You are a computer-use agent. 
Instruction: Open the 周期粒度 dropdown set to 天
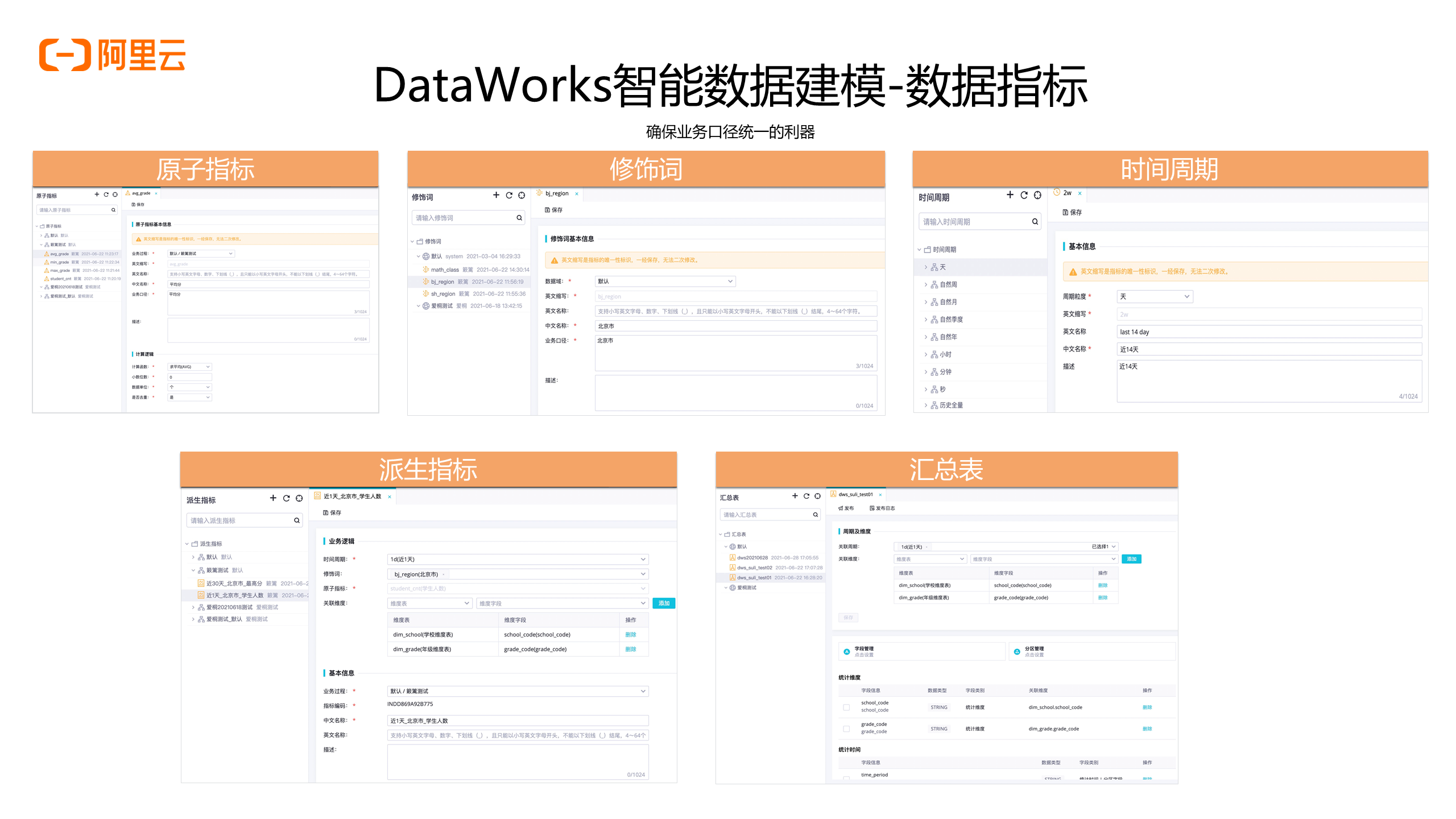1155,296
